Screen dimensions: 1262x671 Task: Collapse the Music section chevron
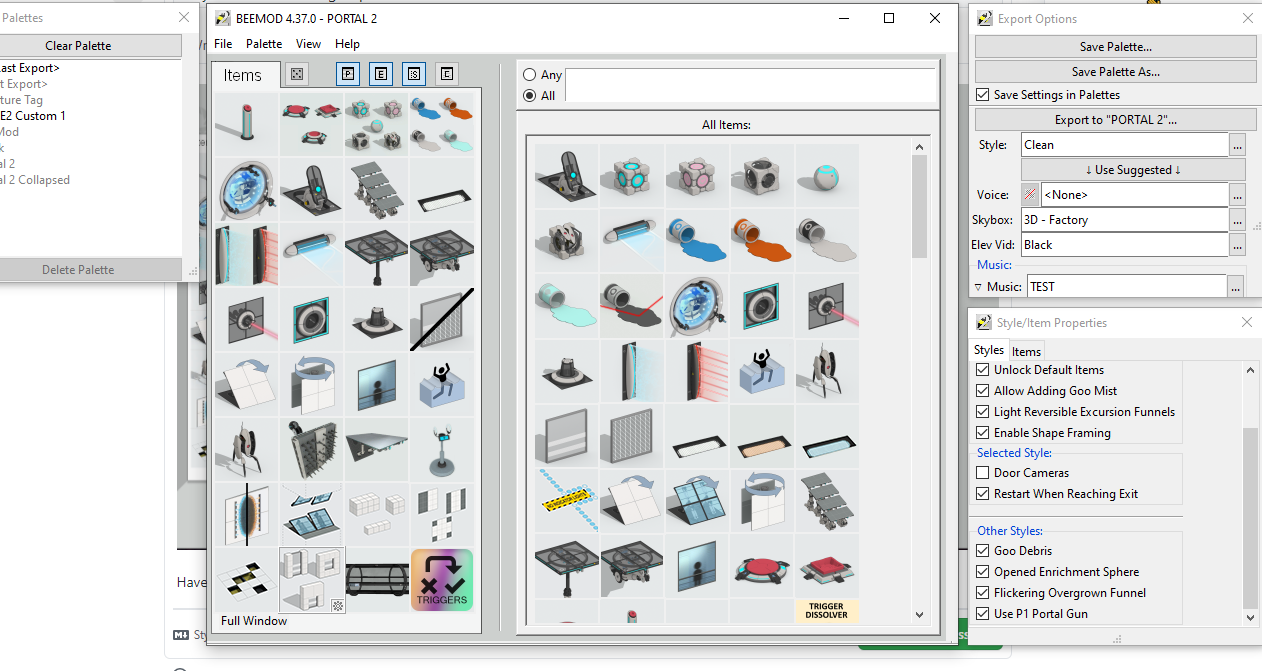pyautogui.click(x=978, y=286)
